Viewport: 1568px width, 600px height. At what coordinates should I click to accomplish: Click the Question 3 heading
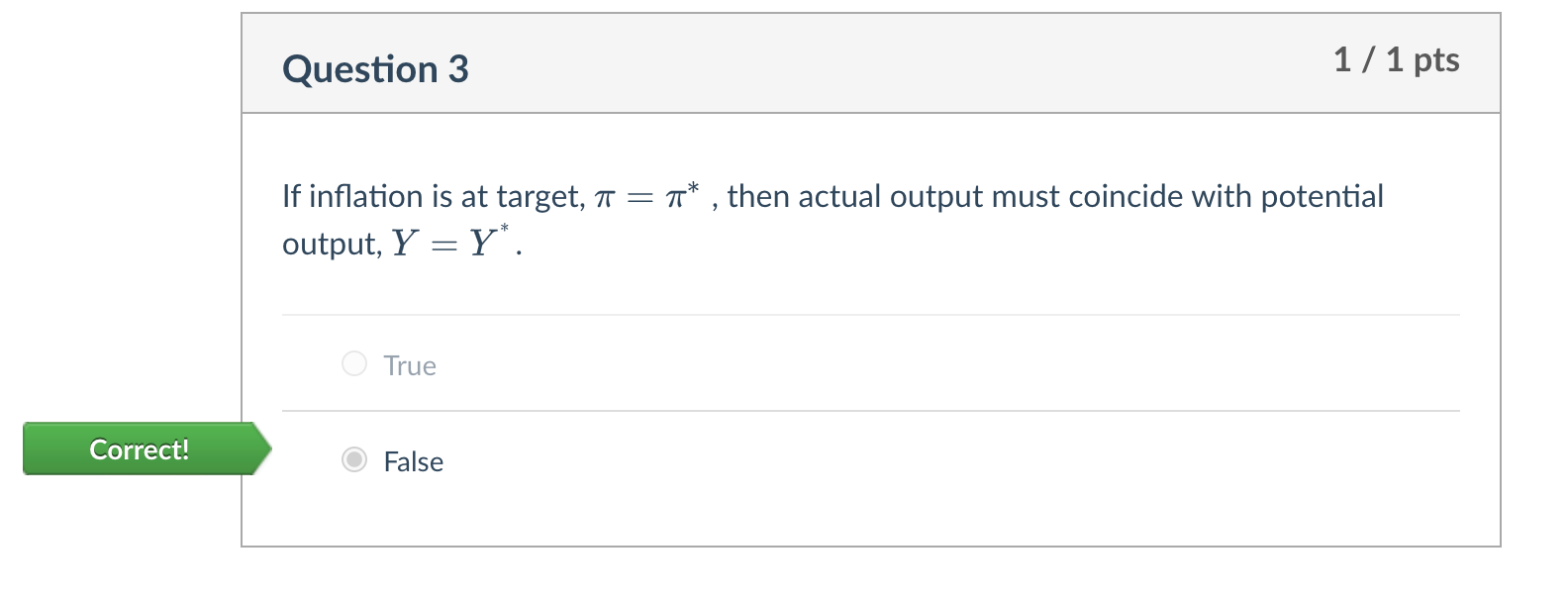[x=375, y=68]
